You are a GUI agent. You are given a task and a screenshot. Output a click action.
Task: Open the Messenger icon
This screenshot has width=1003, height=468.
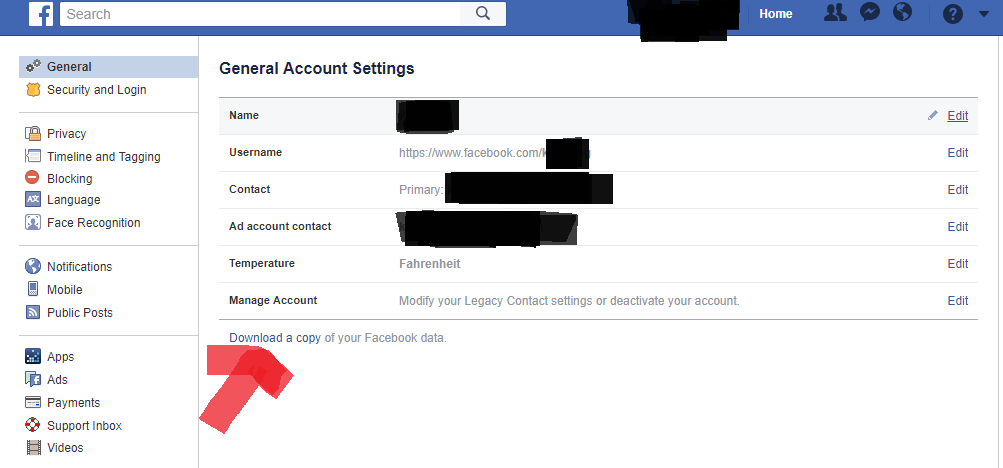coord(869,13)
